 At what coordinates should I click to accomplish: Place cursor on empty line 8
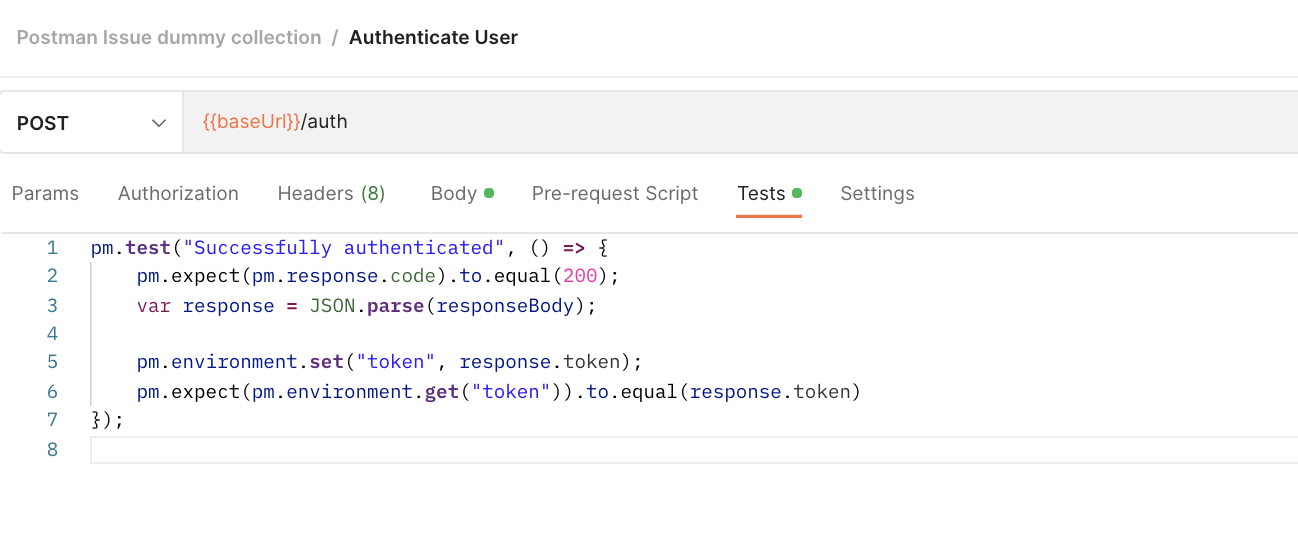tap(600, 450)
